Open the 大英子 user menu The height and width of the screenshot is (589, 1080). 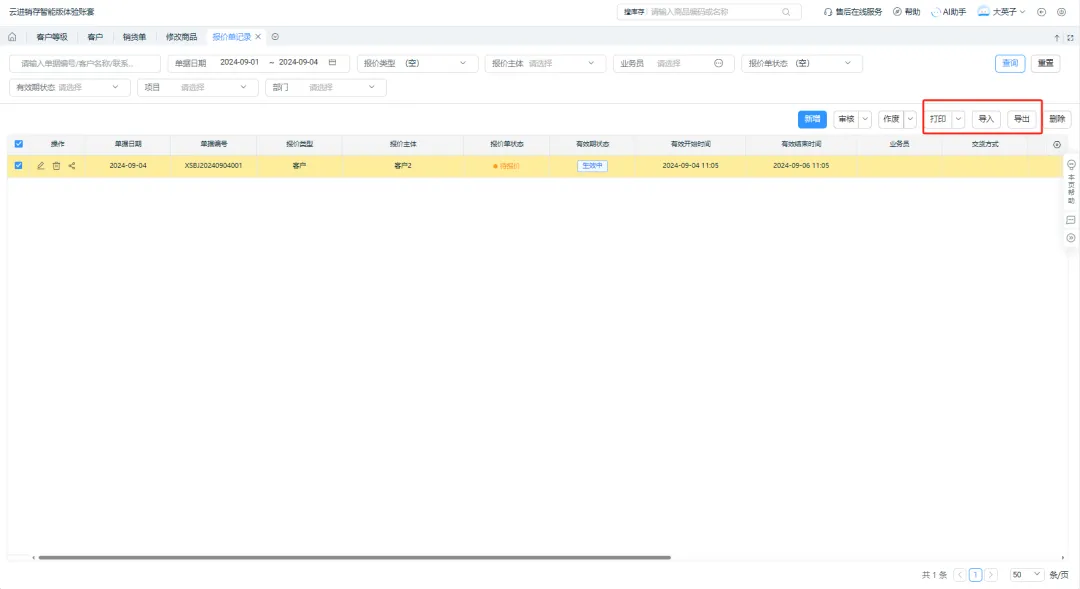coord(1002,12)
